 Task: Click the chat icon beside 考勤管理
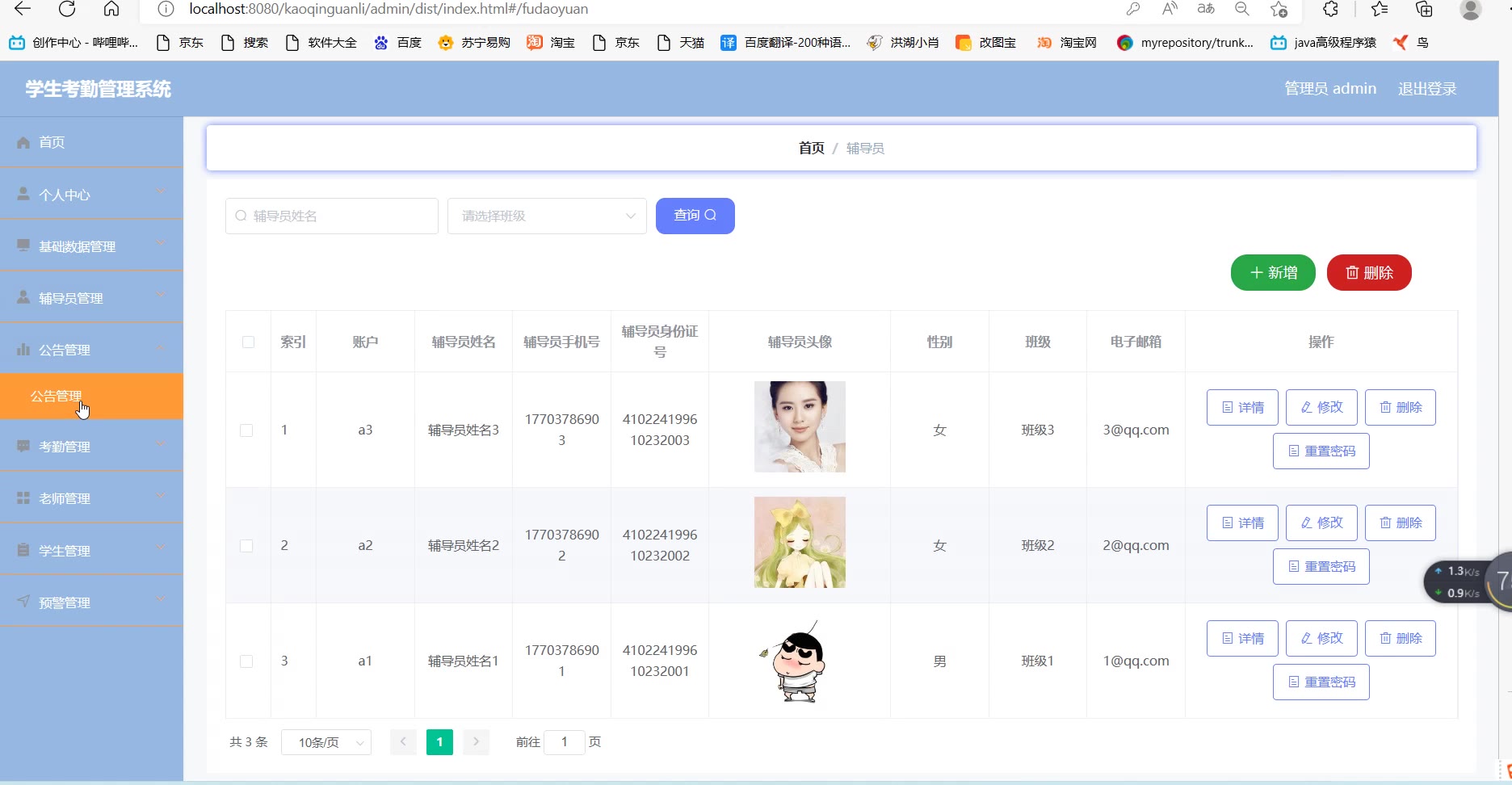coord(23,447)
